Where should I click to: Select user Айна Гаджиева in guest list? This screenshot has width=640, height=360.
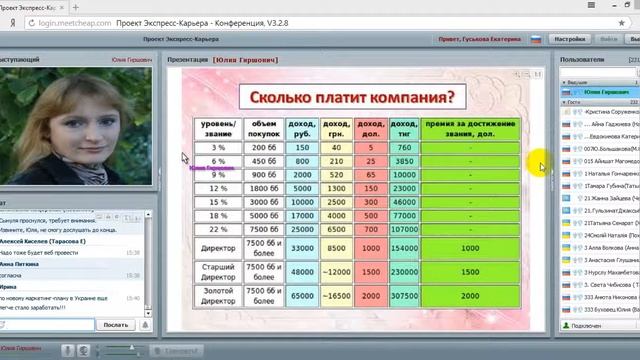click(x=600, y=124)
